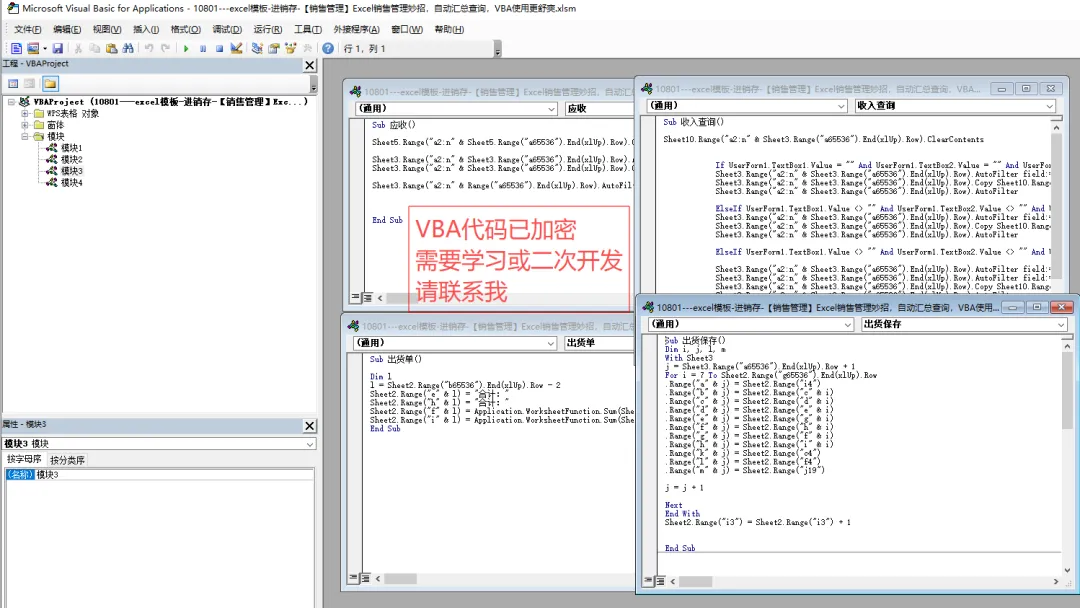The height and width of the screenshot is (608, 1080).
Task: Close the 工程 - VBAProject panel
Action: coord(309,65)
